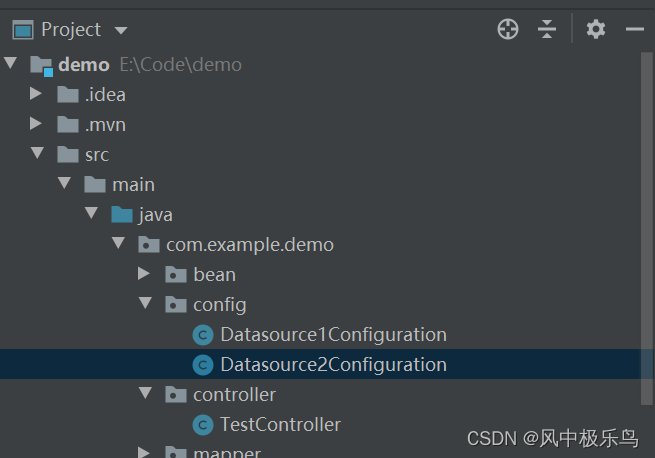Click the project tree vertical scrollbar
This screenshot has height=458, width=655.
[647, 229]
